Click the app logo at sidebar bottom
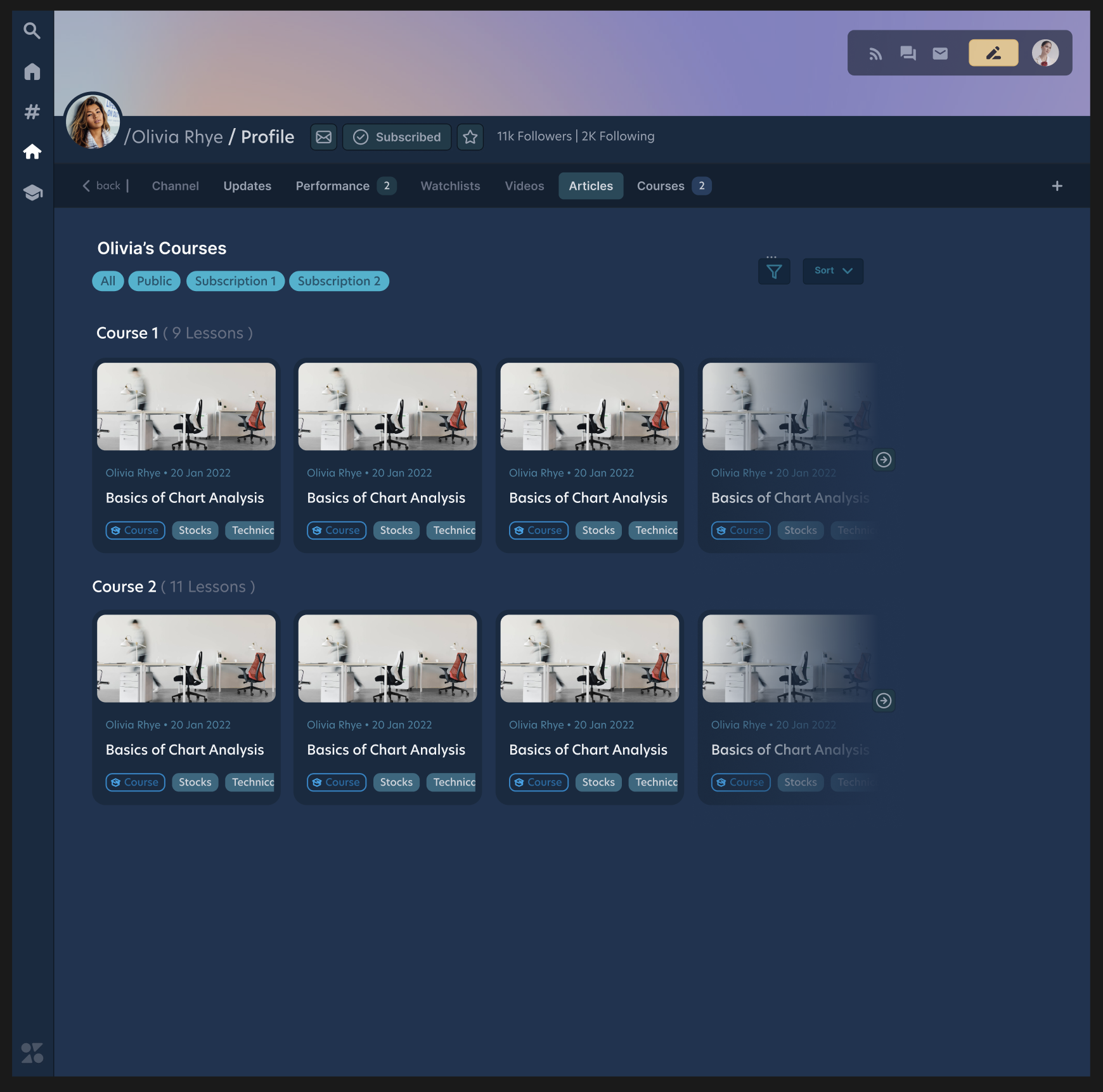 tap(32, 1053)
